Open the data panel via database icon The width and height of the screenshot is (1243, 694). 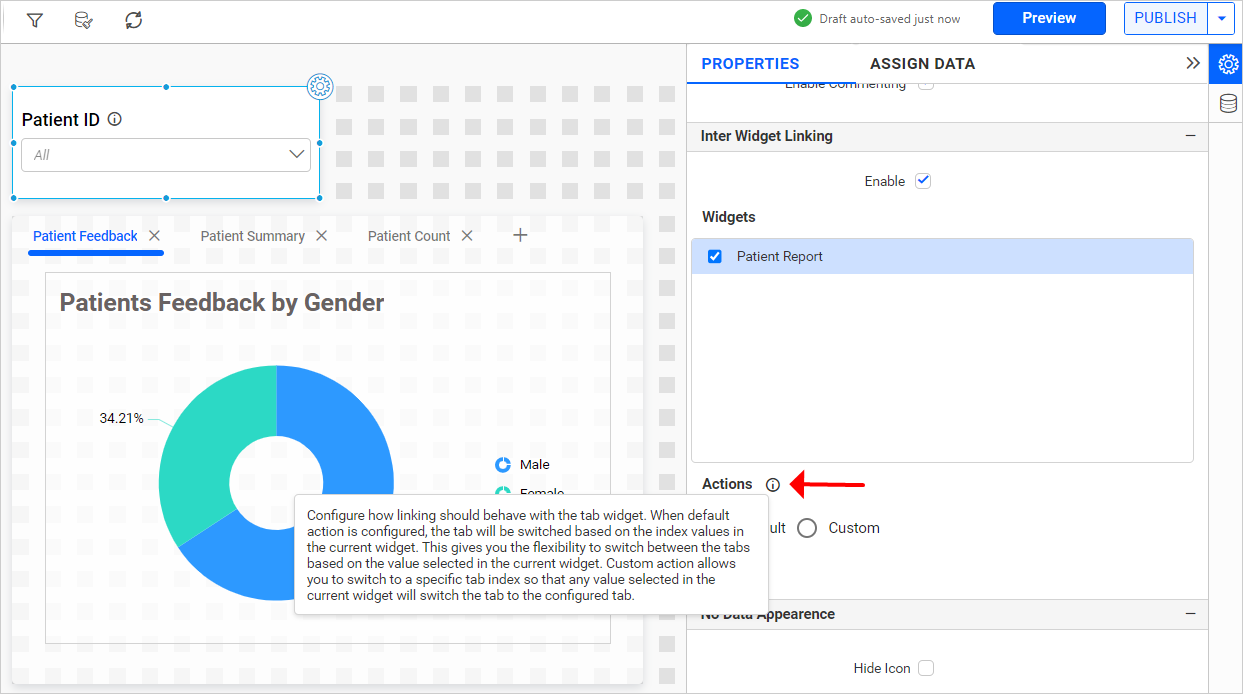pyautogui.click(x=1227, y=102)
